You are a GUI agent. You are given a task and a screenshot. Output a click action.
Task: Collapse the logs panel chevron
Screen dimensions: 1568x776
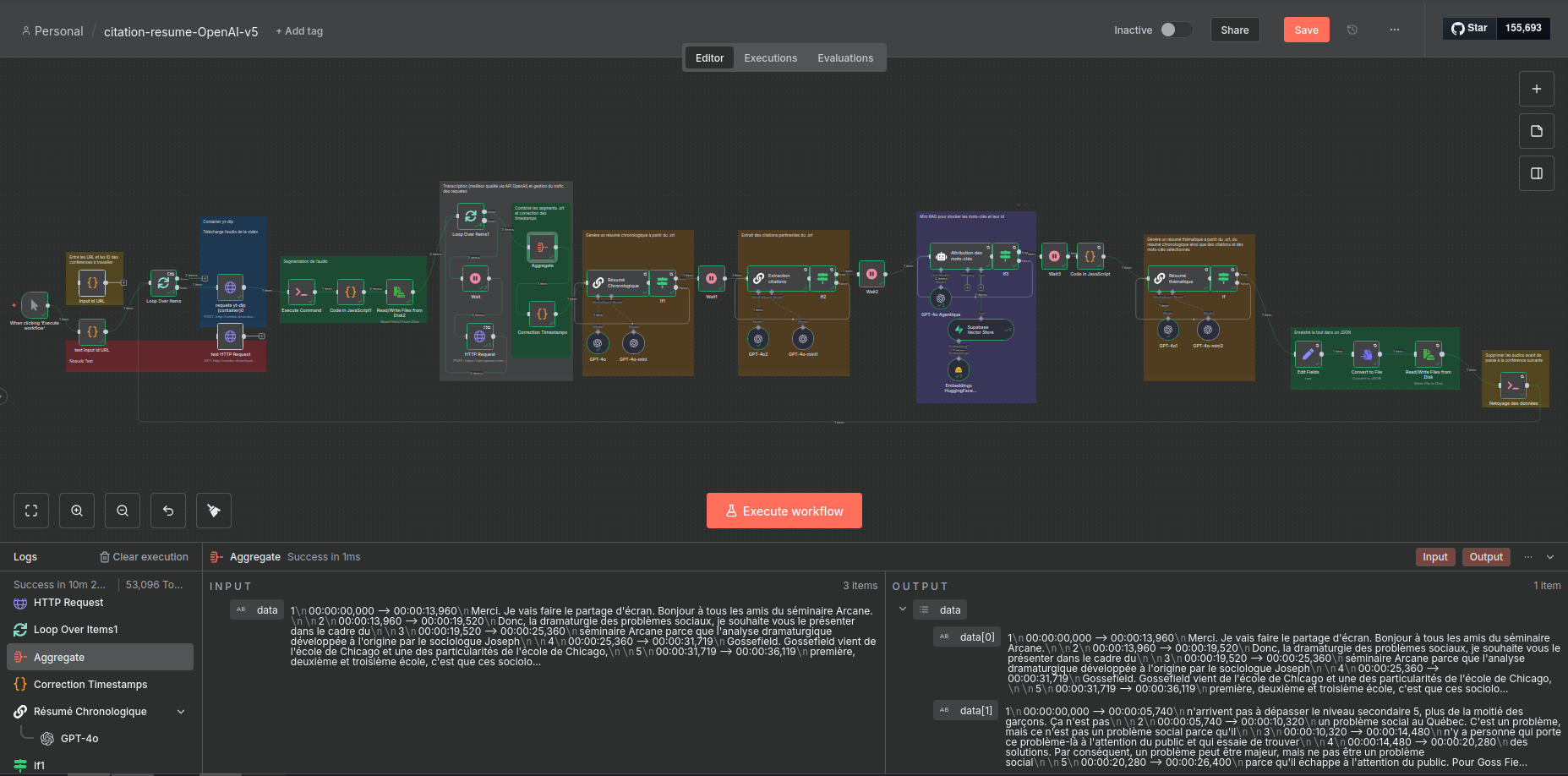(1550, 557)
